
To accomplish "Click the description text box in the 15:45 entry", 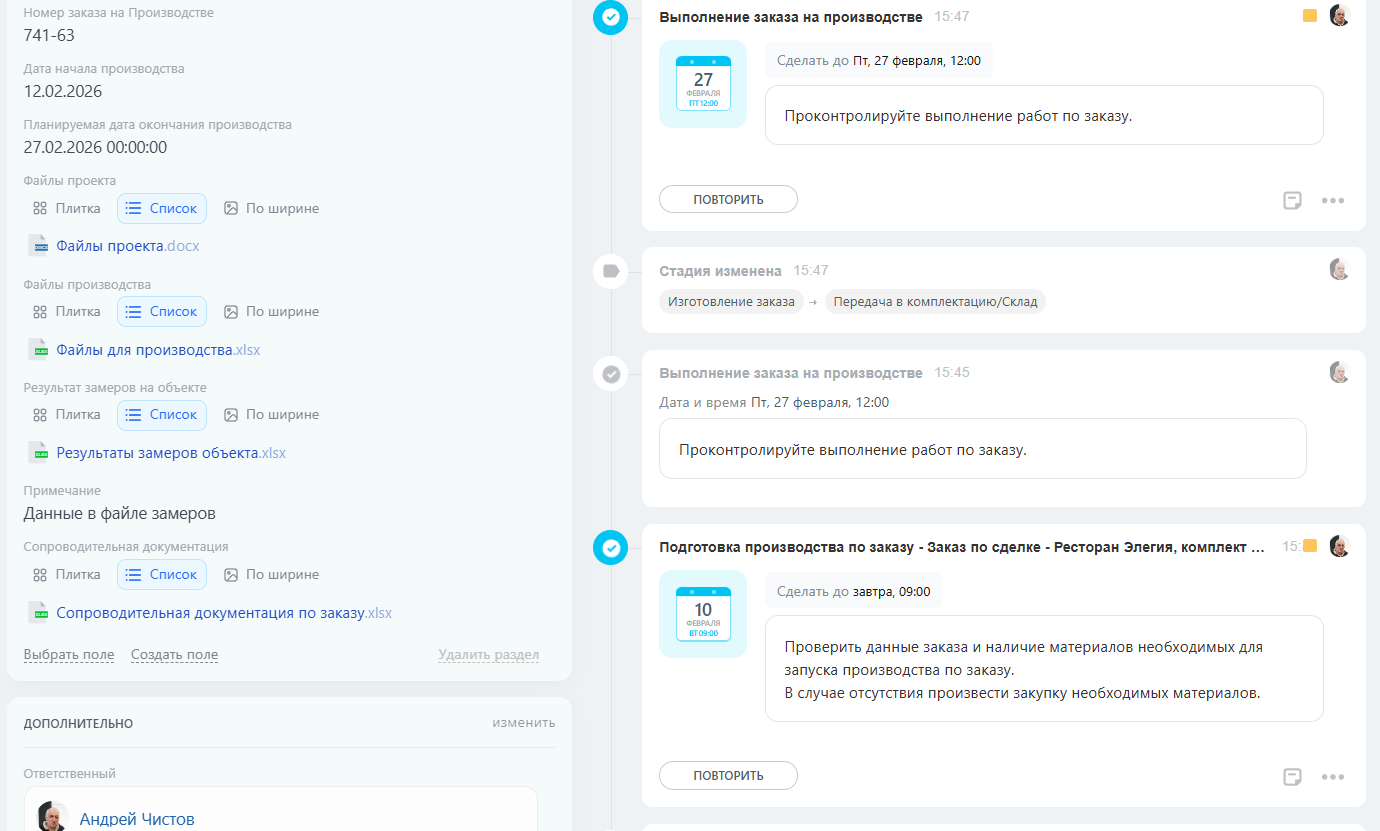I will click(x=983, y=449).
